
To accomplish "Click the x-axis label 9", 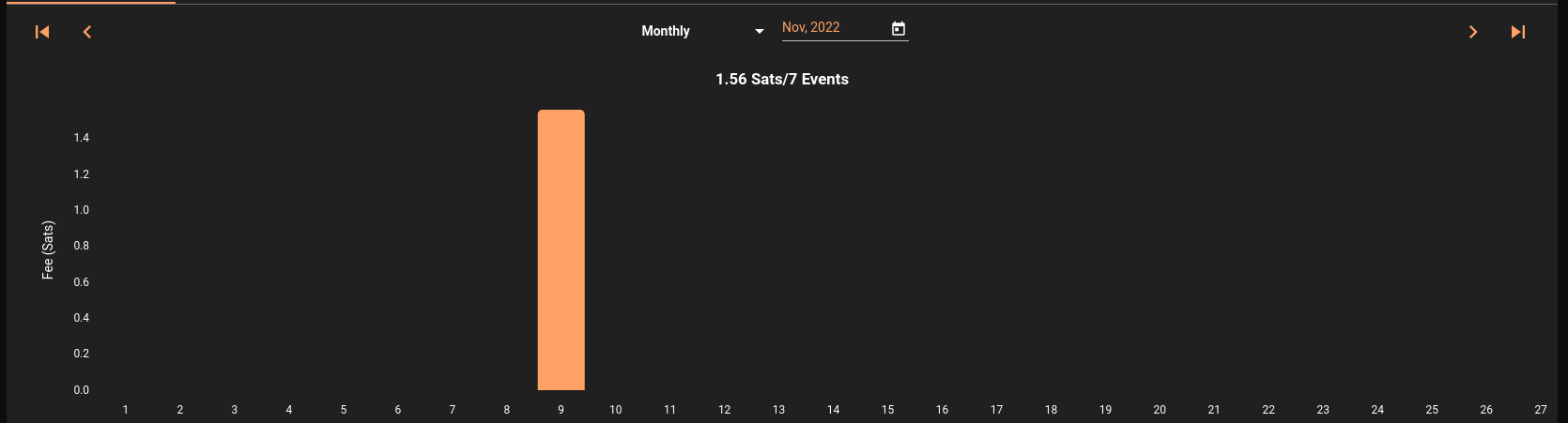I will point(561,410).
